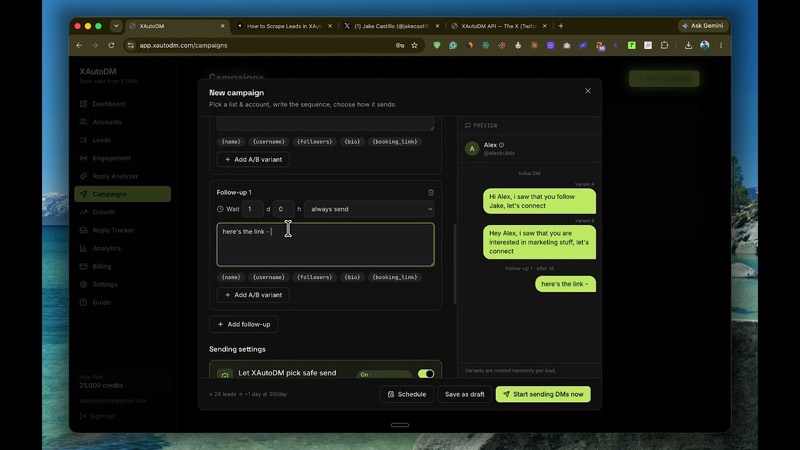
Task: Open Billing in sidebar
Action: [x=122, y=266]
